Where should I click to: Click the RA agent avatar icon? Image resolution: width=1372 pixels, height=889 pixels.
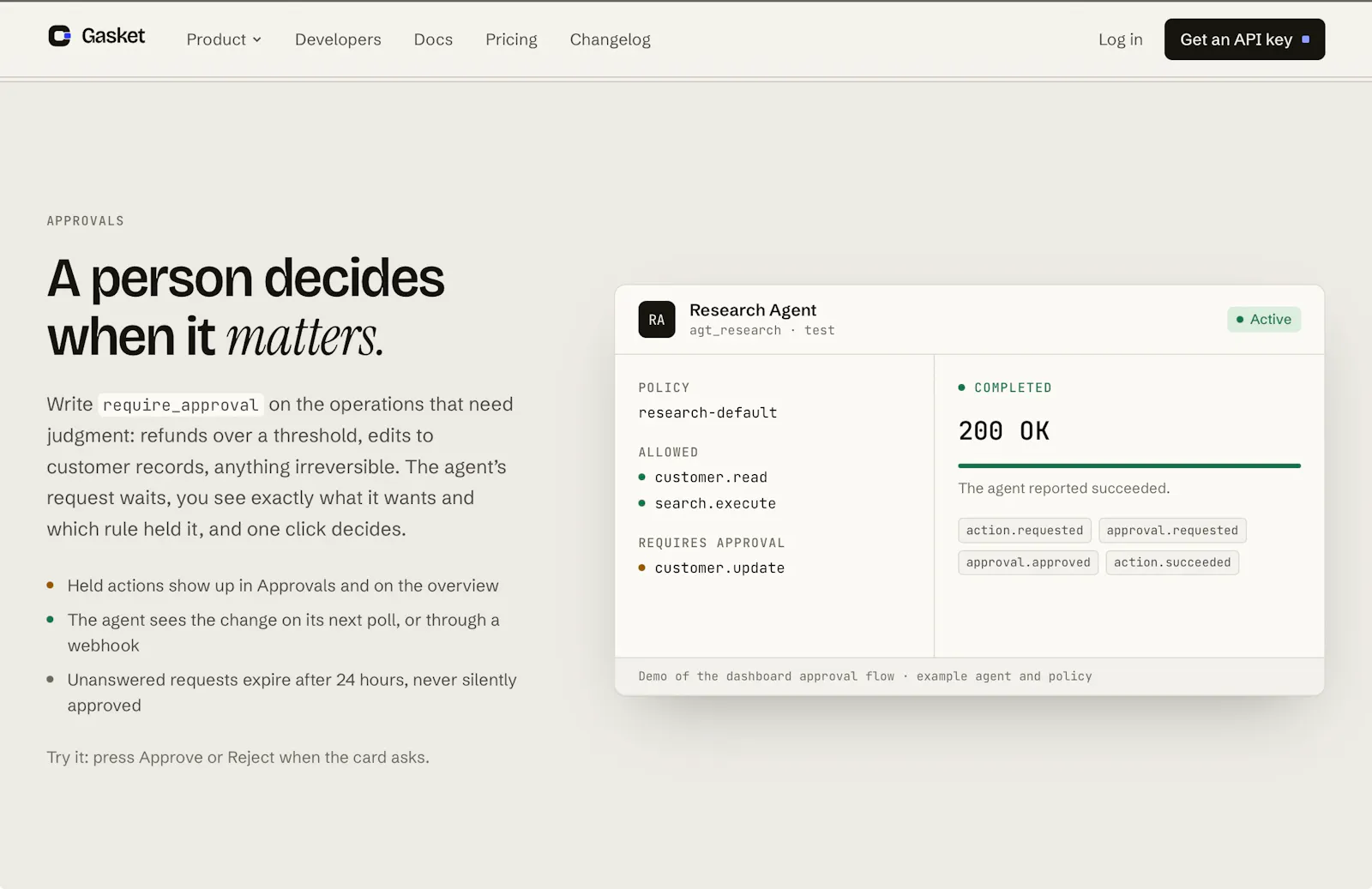pyautogui.click(x=657, y=320)
